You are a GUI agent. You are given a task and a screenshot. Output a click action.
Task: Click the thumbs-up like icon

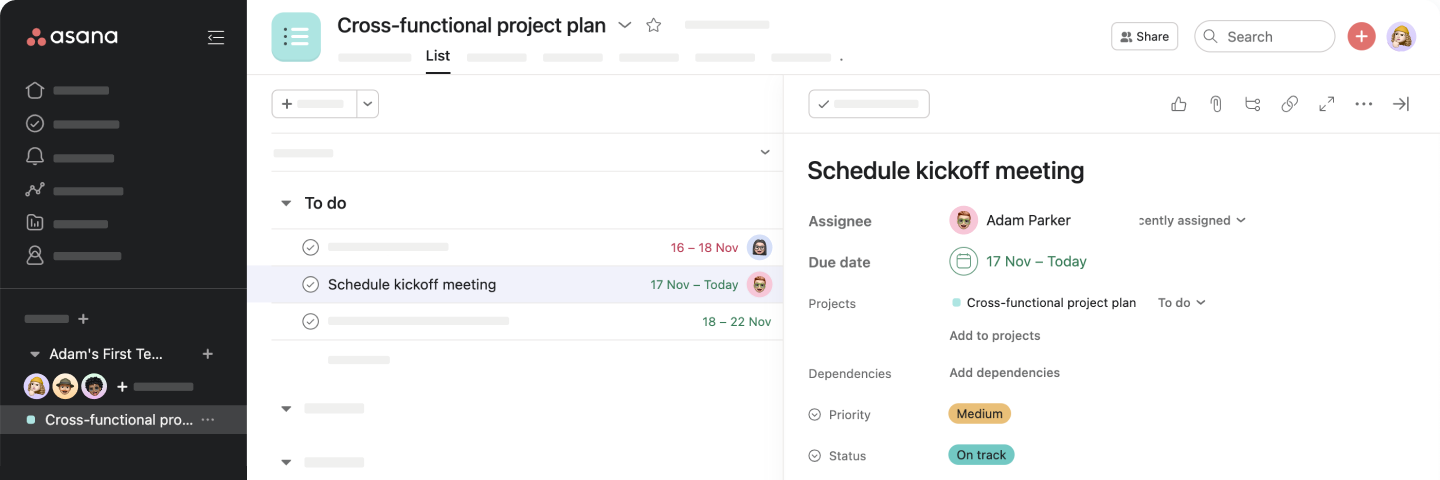[1179, 104]
